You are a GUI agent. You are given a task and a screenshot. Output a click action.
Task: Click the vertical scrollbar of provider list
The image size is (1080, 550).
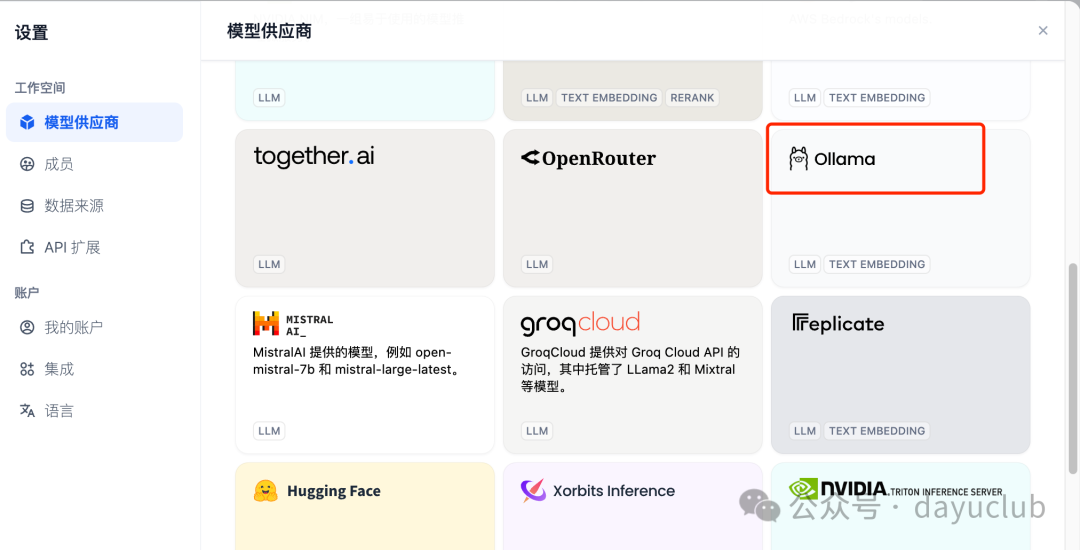(1072, 369)
